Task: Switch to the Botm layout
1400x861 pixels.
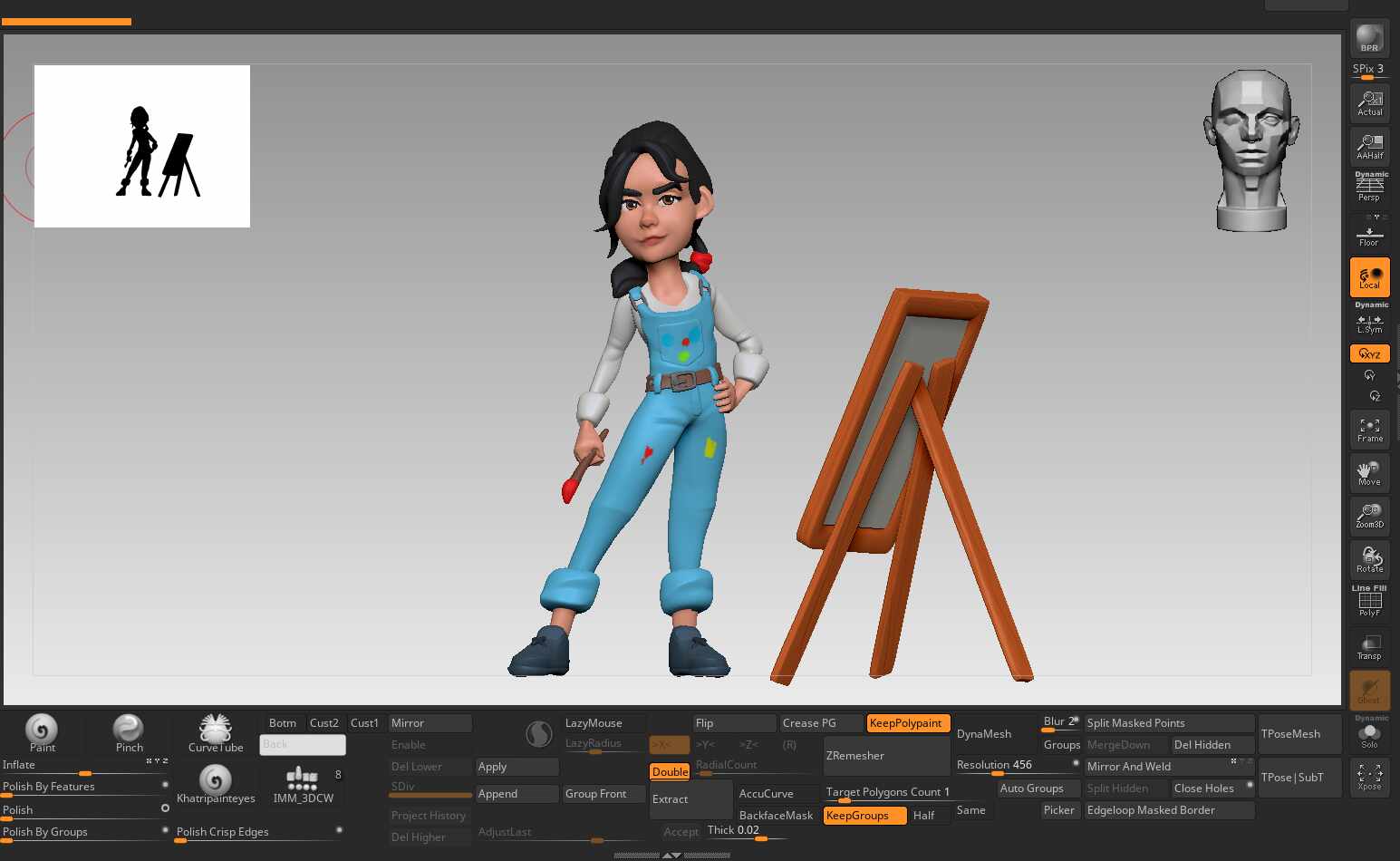Action: [x=282, y=723]
